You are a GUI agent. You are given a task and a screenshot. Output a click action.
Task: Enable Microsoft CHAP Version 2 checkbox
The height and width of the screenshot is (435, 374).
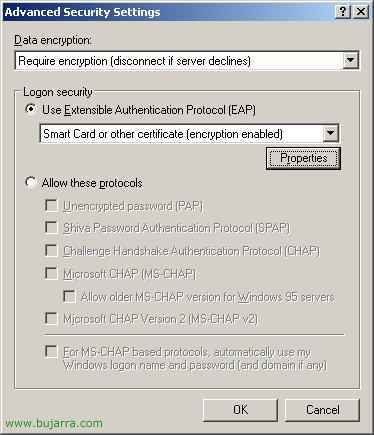51,318
